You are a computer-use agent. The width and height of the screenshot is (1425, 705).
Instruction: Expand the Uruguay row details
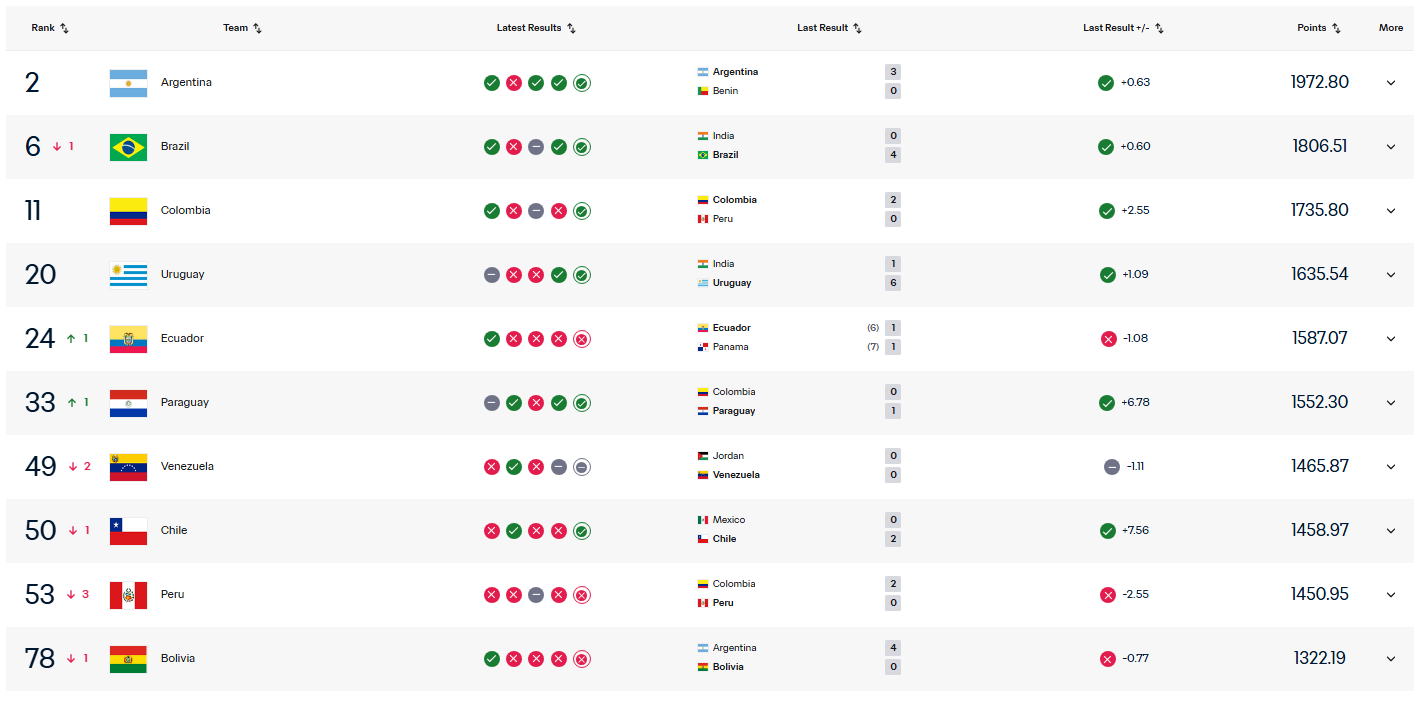1391,275
